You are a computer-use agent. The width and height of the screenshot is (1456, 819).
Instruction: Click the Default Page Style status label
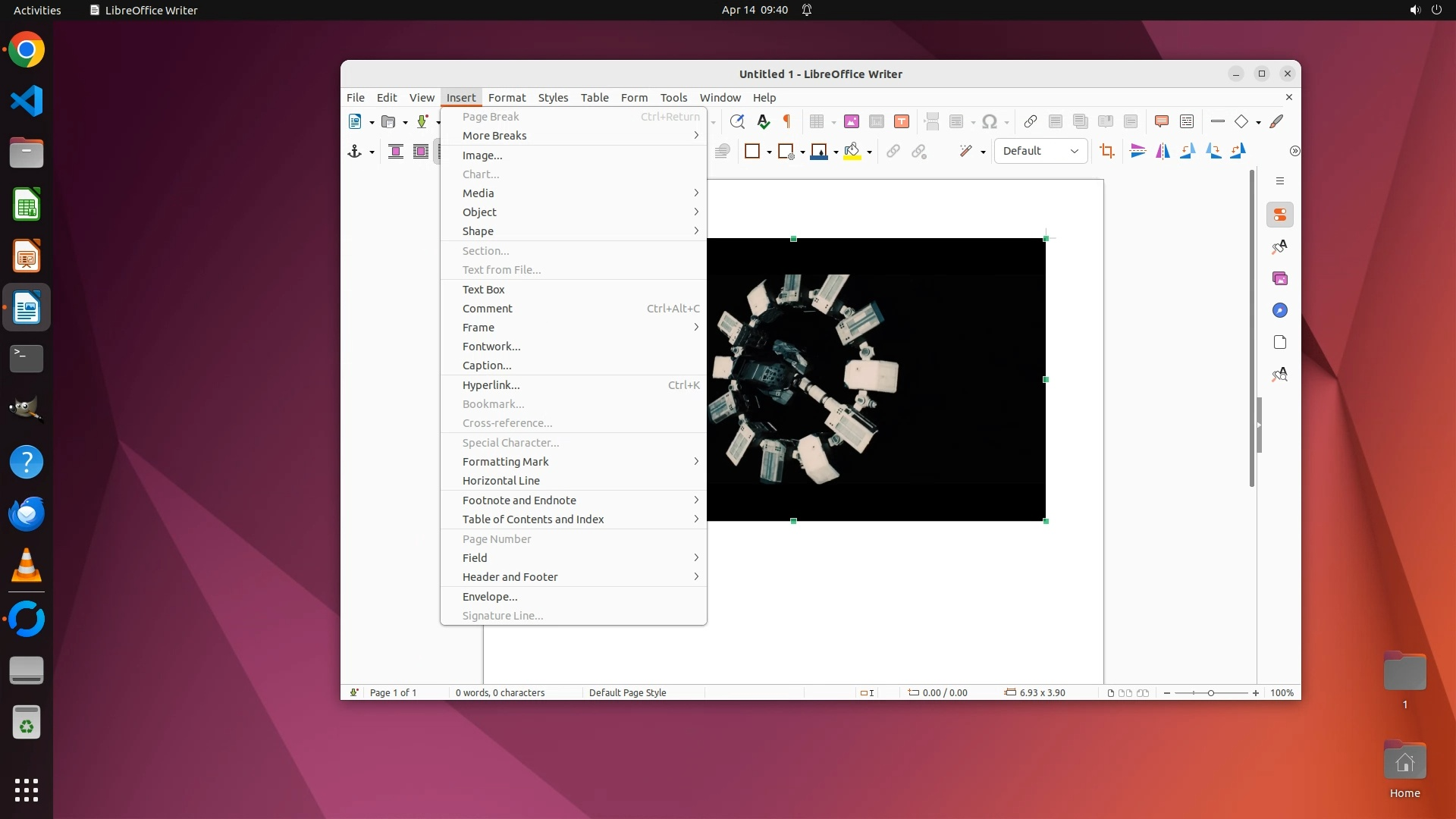(627, 692)
